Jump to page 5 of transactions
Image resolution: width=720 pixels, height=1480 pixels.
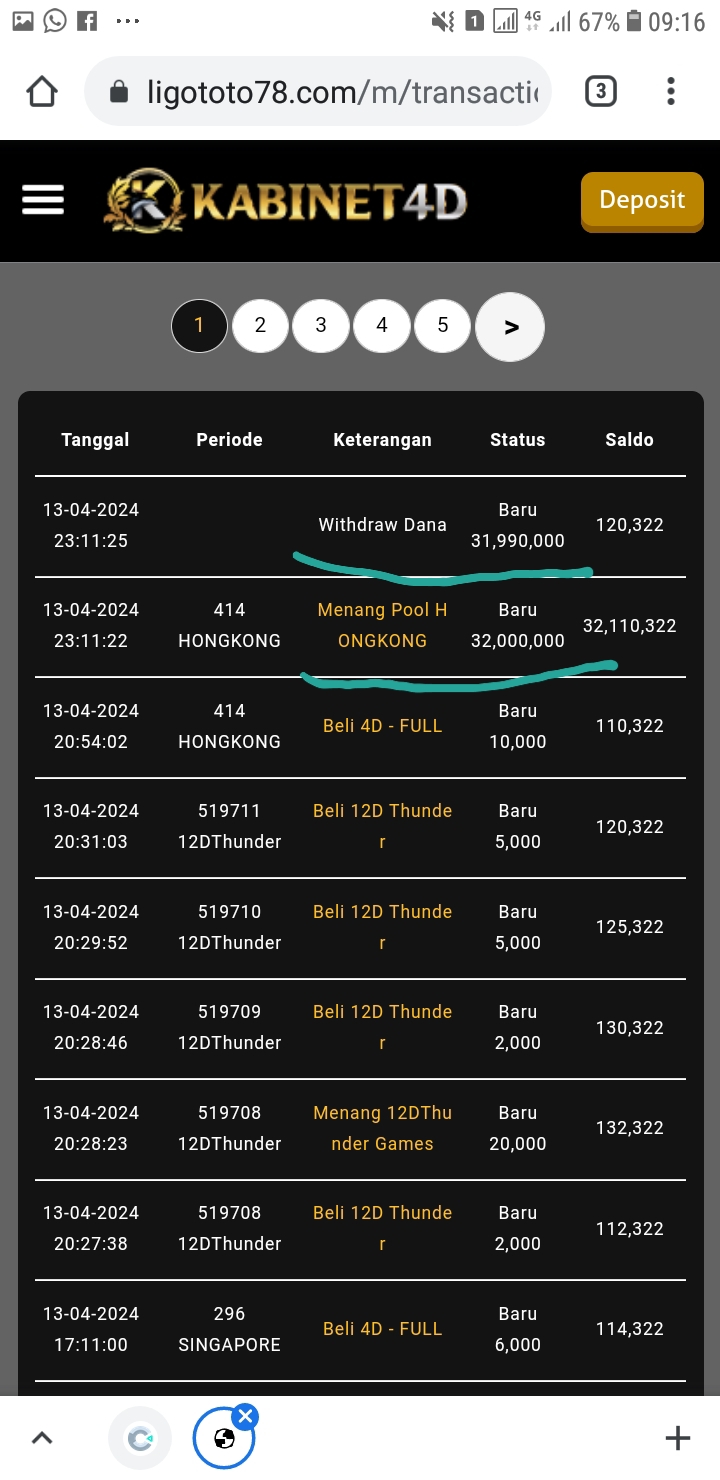point(443,325)
